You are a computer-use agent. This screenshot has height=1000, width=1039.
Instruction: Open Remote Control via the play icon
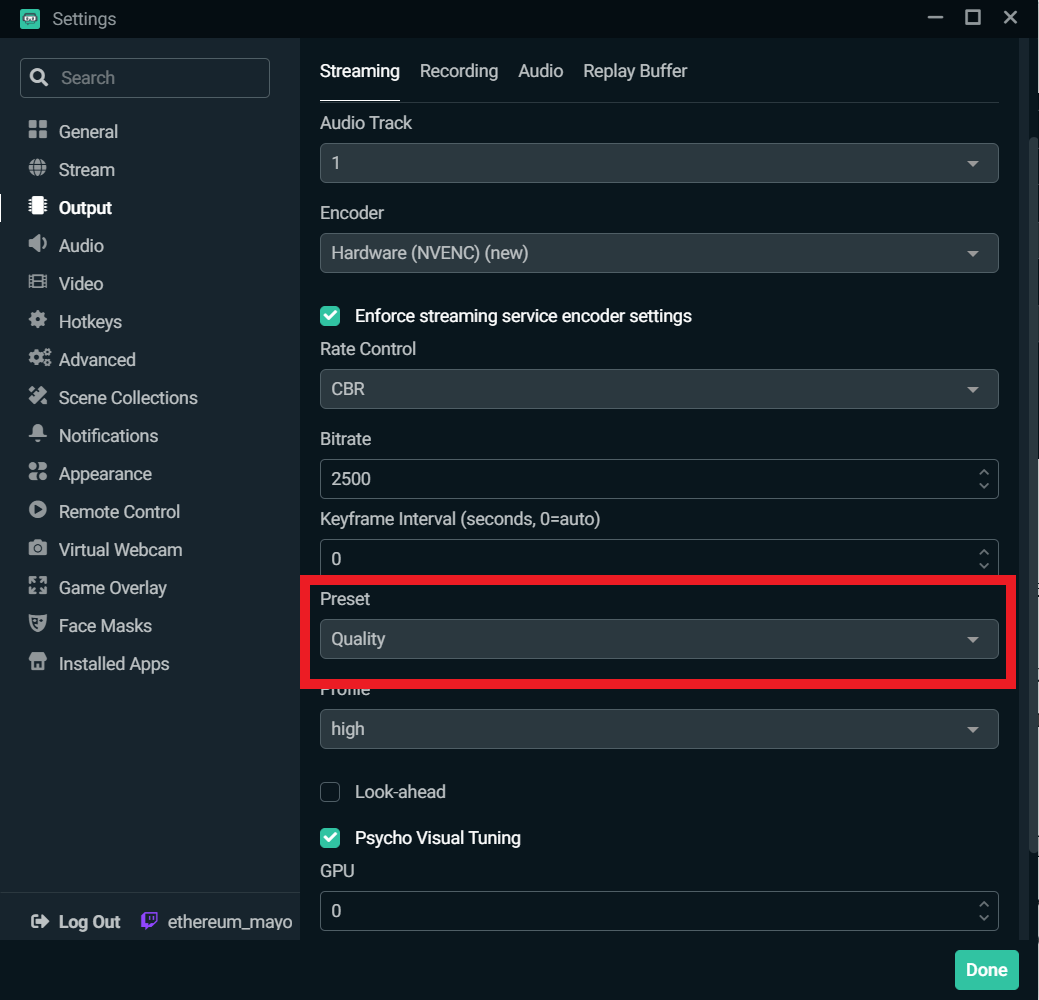[38, 510]
